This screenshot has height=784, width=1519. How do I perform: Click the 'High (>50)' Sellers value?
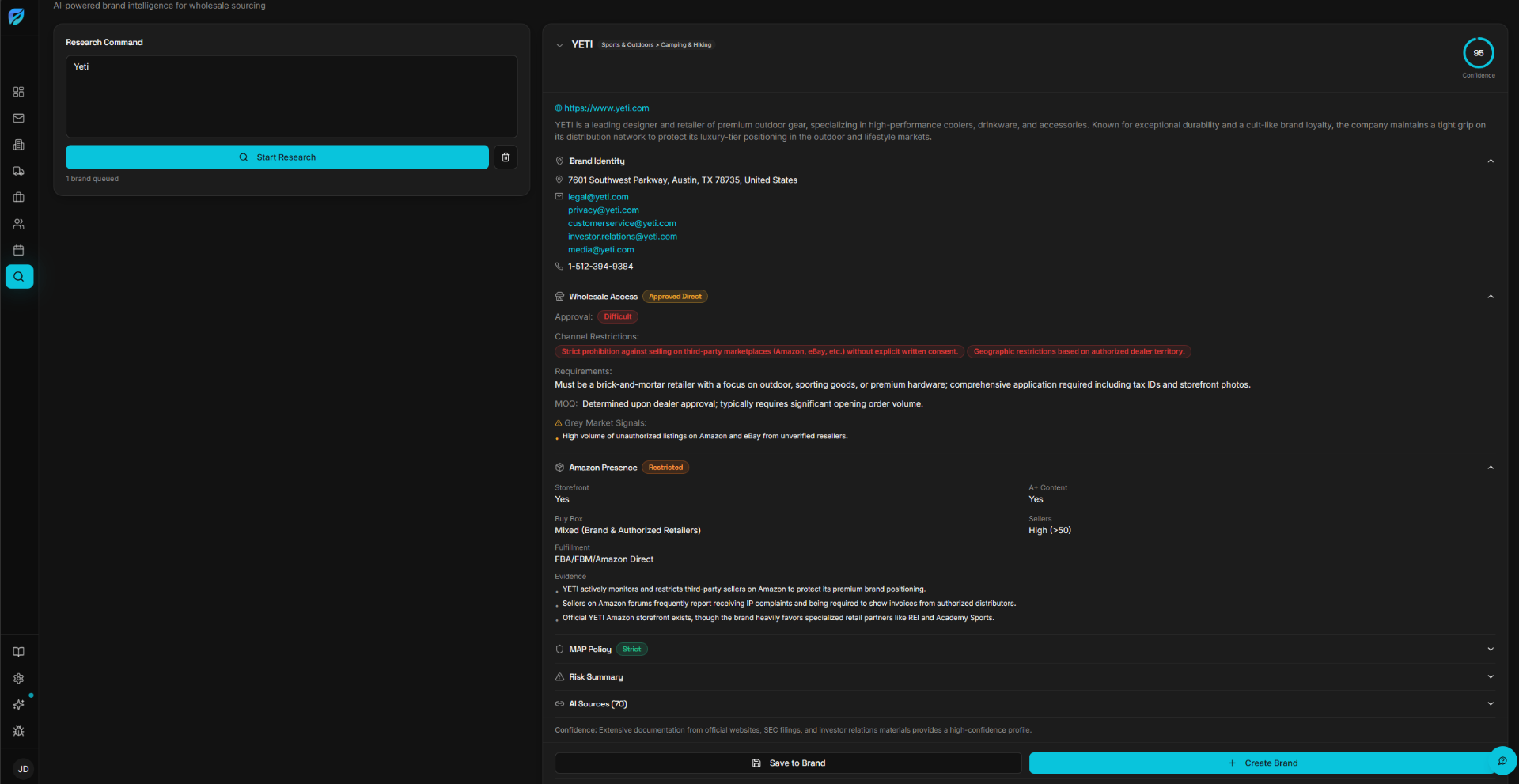(1050, 531)
